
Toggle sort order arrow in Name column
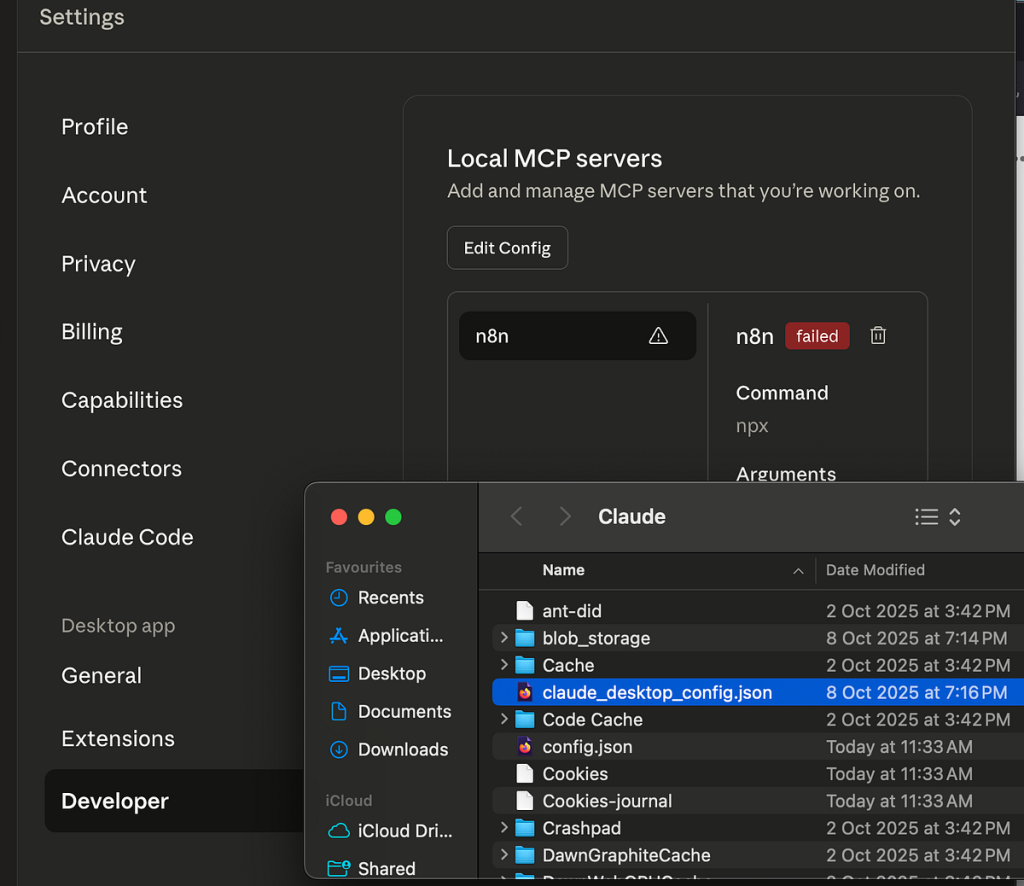click(x=798, y=571)
